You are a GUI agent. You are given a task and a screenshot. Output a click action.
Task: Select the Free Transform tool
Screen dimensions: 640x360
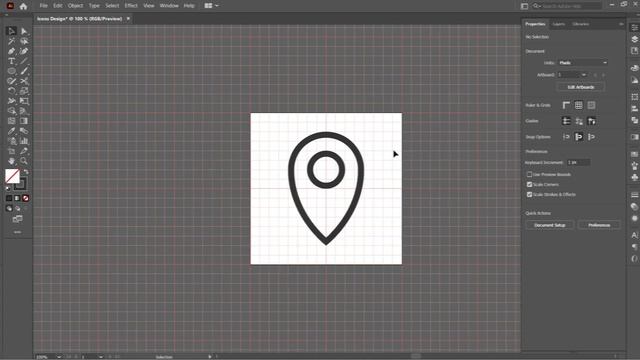[24, 101]
